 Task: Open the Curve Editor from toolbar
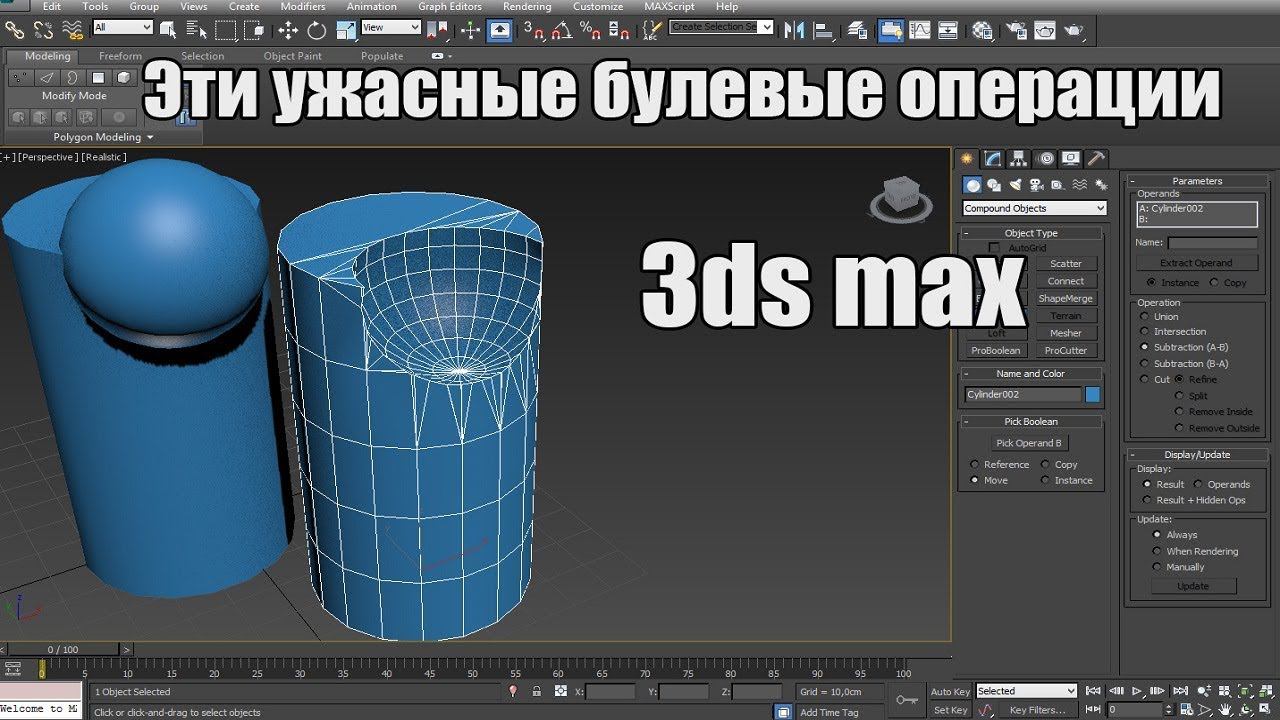919,30
